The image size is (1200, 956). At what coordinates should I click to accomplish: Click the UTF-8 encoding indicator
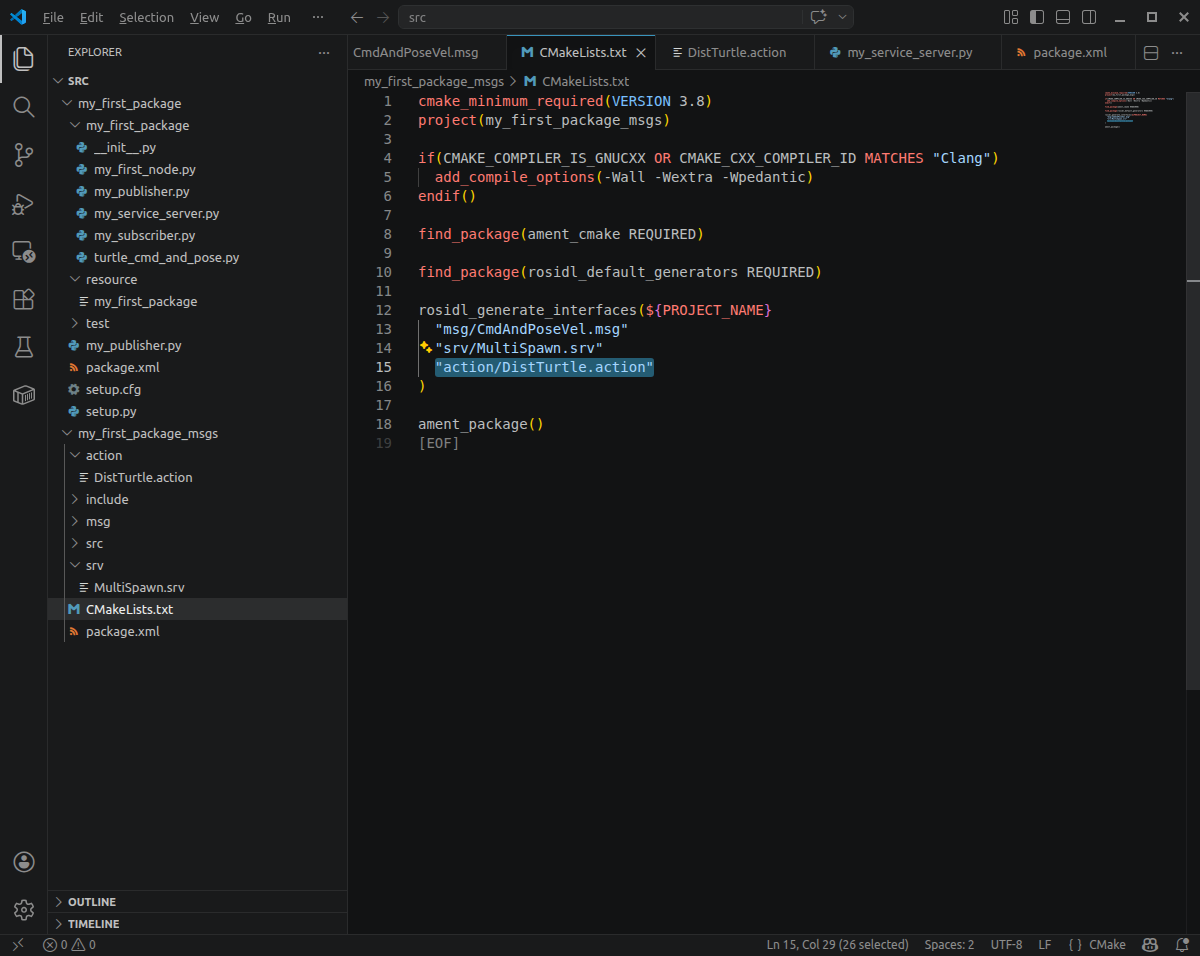[1006, 944]
